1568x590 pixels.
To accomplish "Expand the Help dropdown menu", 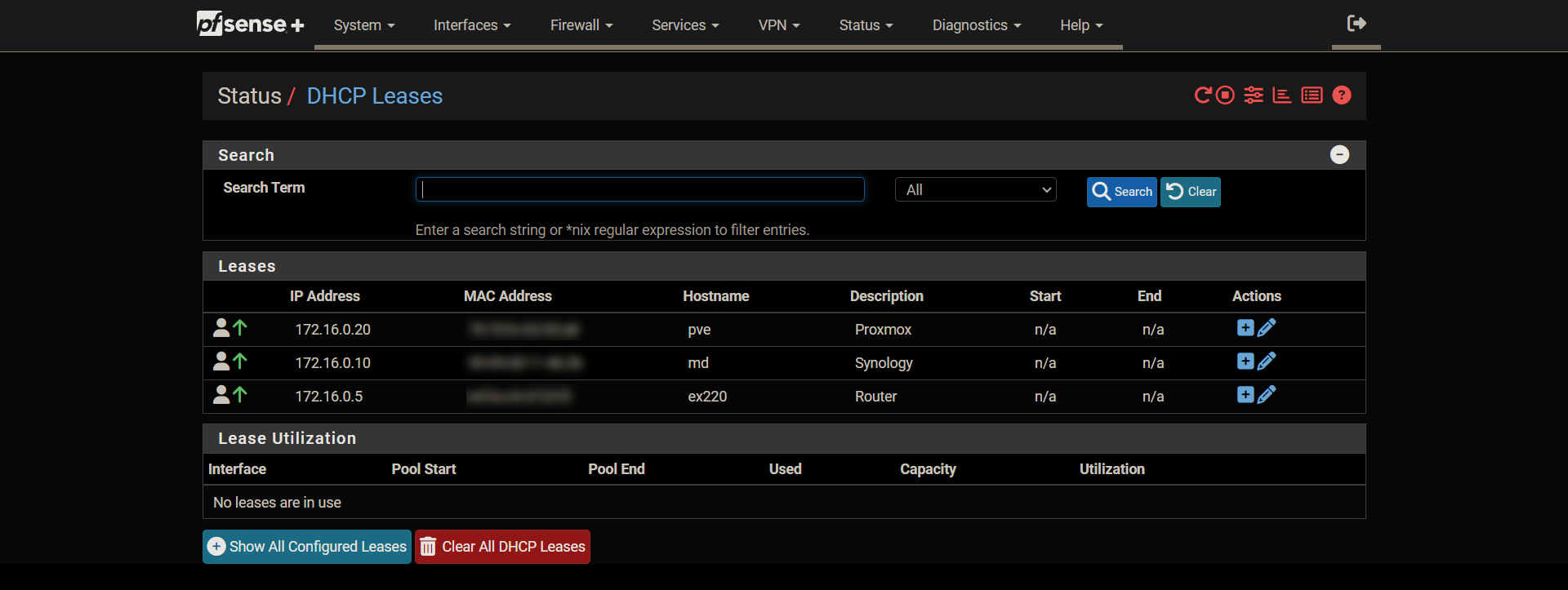I will point(1081,25).
